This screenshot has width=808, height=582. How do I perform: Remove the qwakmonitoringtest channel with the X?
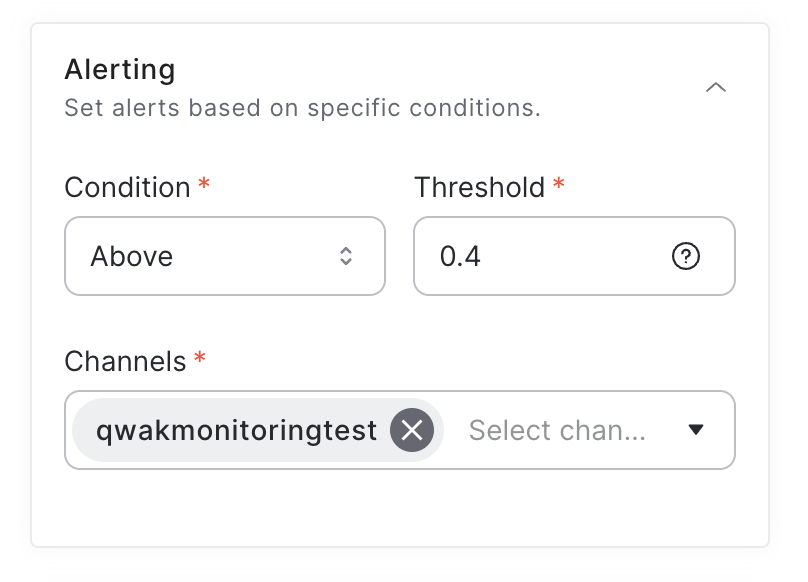pyautogui.click(x=412, y=430)
